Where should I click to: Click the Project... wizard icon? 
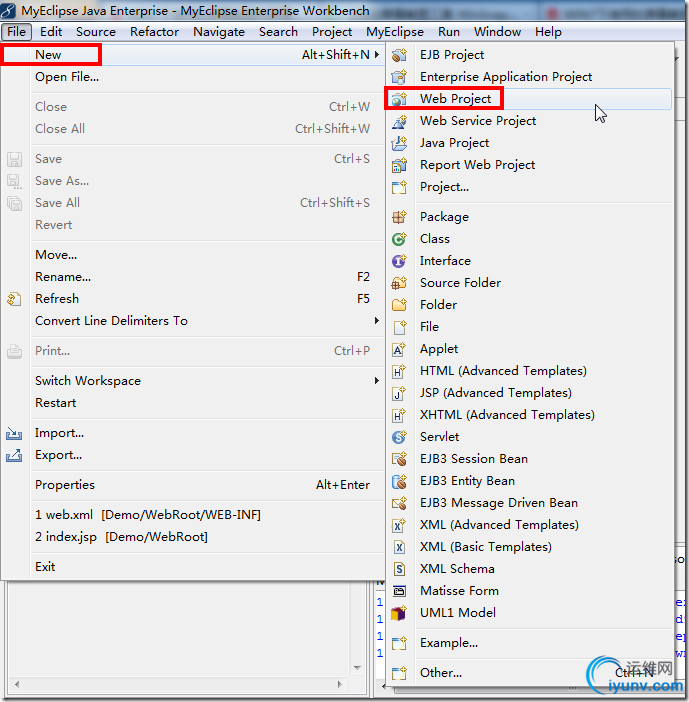click(x=399, y=187)
